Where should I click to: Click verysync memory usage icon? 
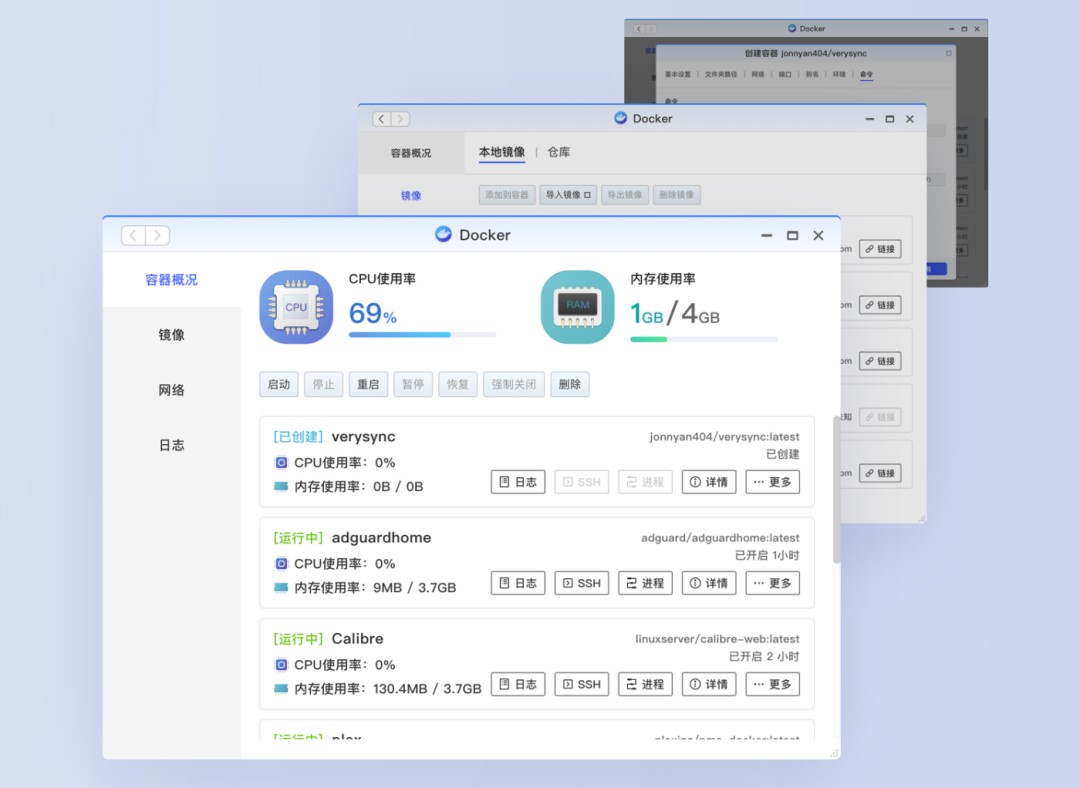[x=281, y=486]
